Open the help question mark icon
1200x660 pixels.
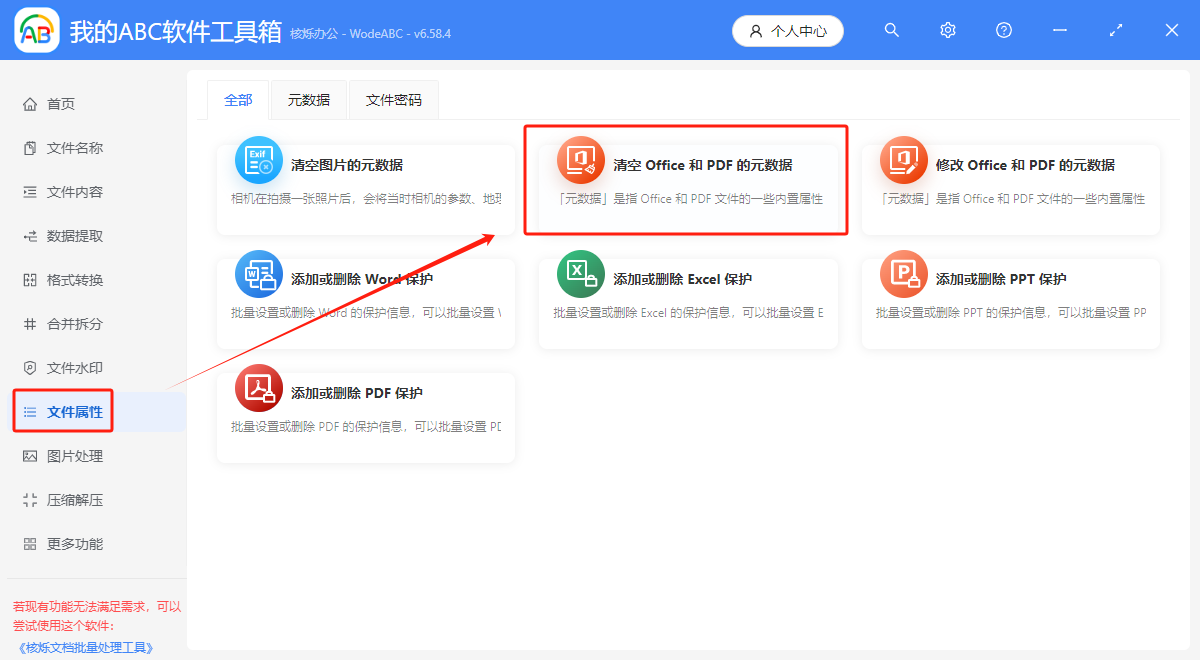coord(1004,30)
